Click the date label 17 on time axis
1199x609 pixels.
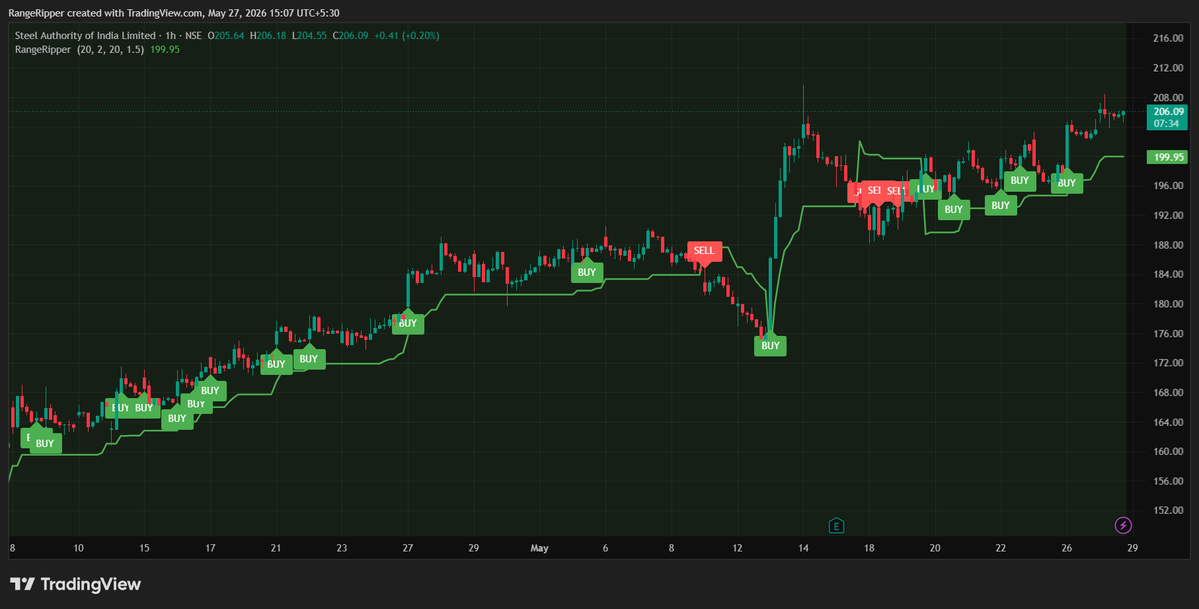[x=210, y=549]
